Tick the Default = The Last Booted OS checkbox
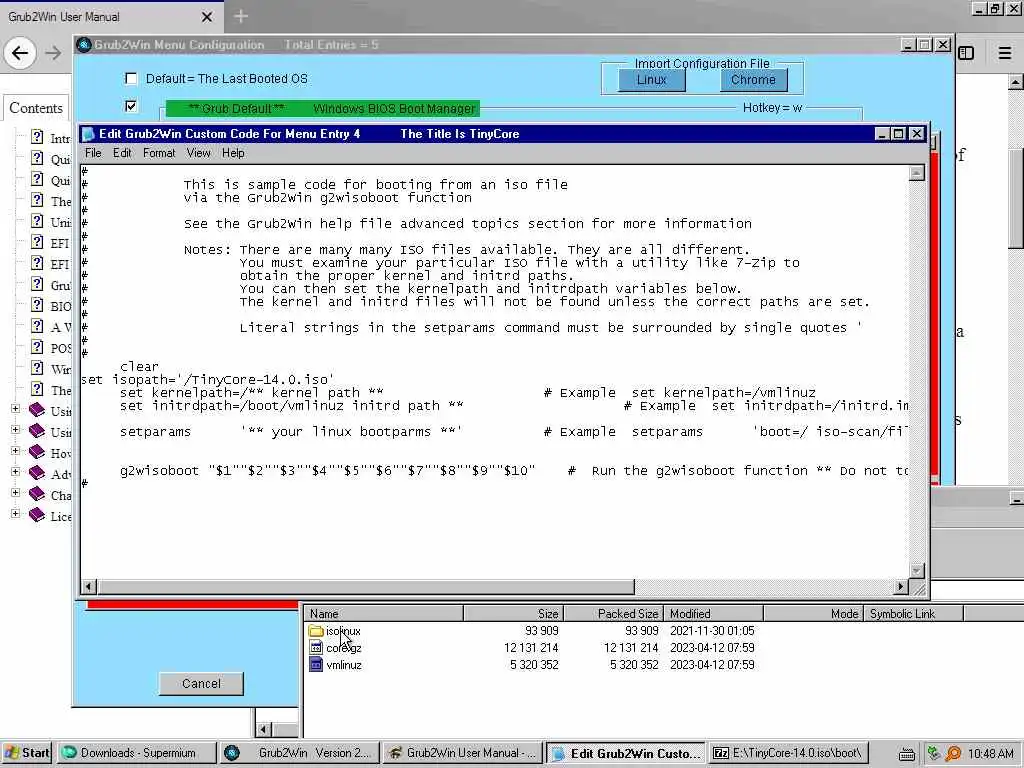This screenshot has height=768, width=1024. [131, 79]
